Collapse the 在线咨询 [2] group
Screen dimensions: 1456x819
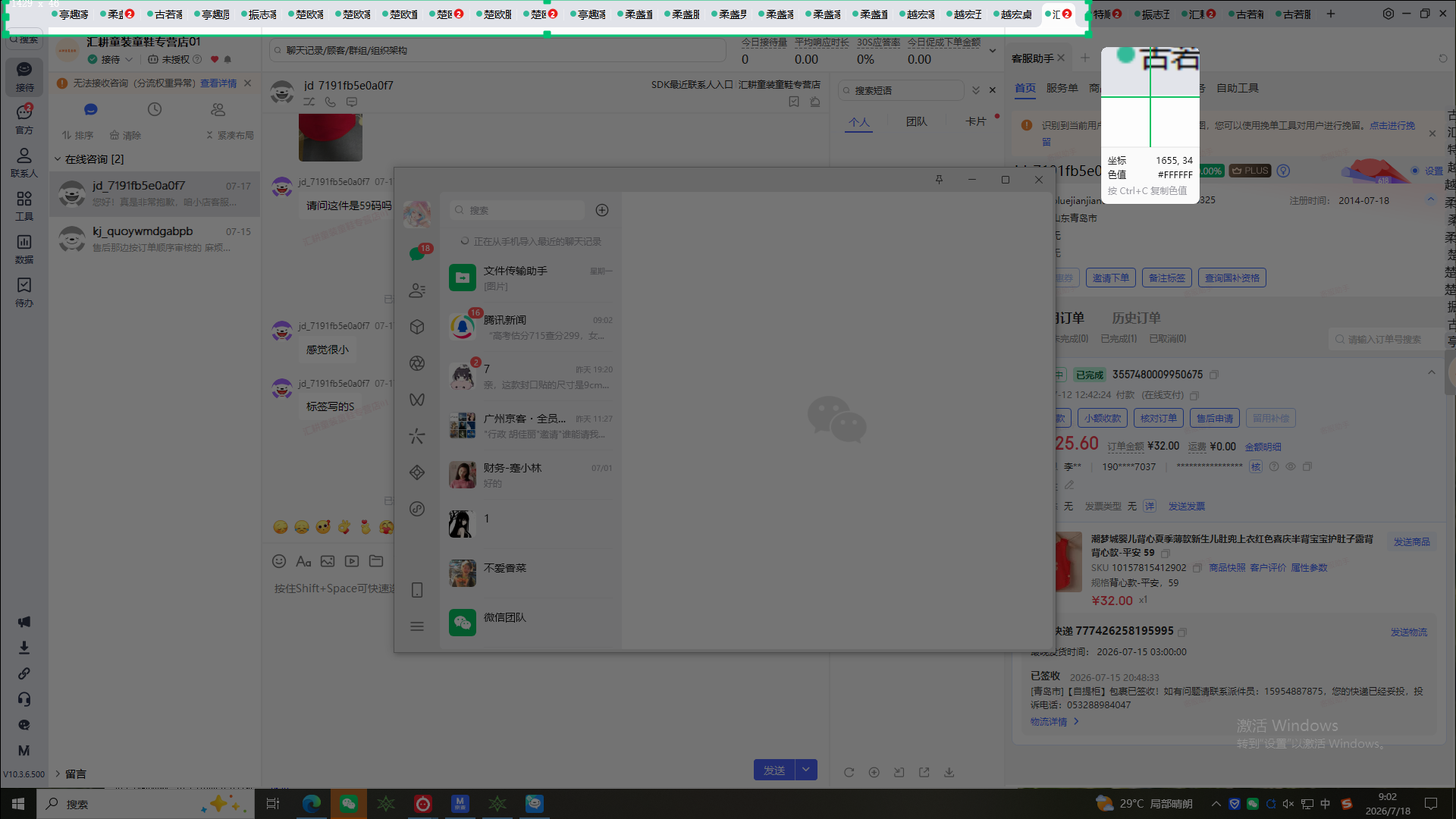click(58, 159)
